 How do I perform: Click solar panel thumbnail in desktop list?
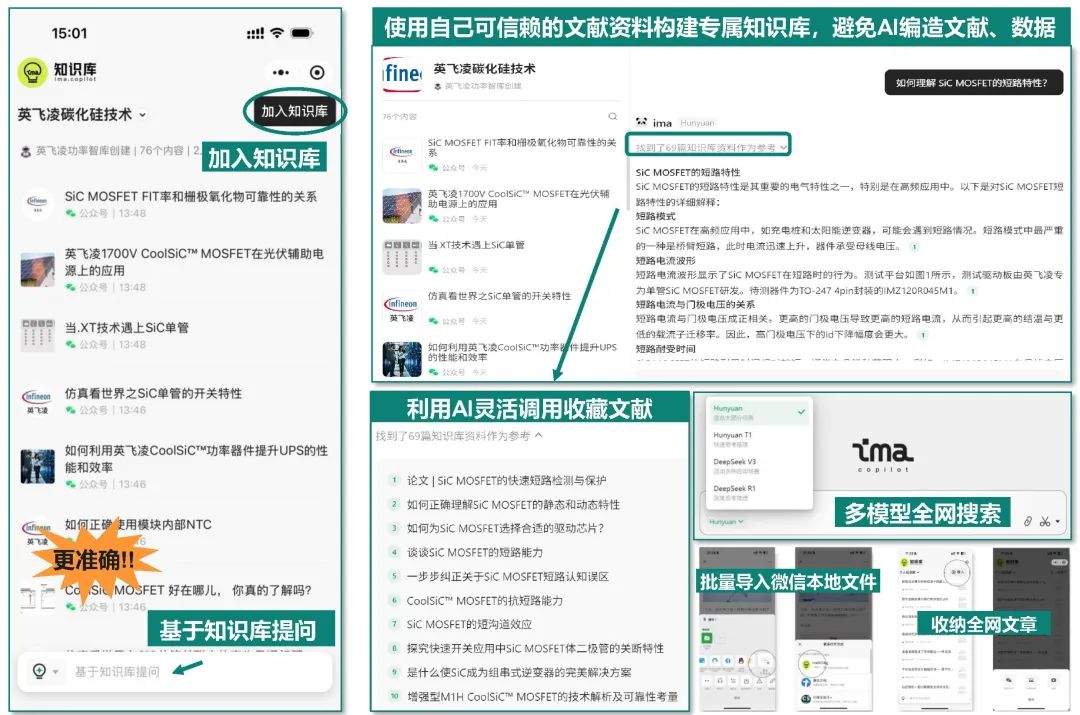(x=402, y=206)
